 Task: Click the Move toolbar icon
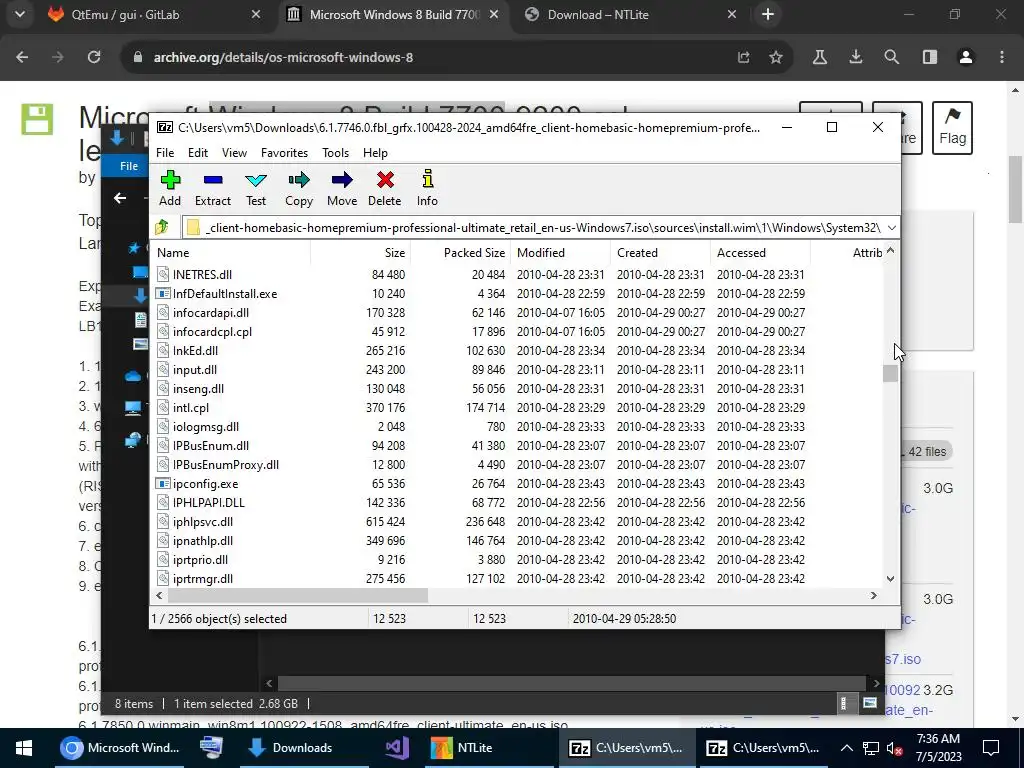tap(342, 188)
